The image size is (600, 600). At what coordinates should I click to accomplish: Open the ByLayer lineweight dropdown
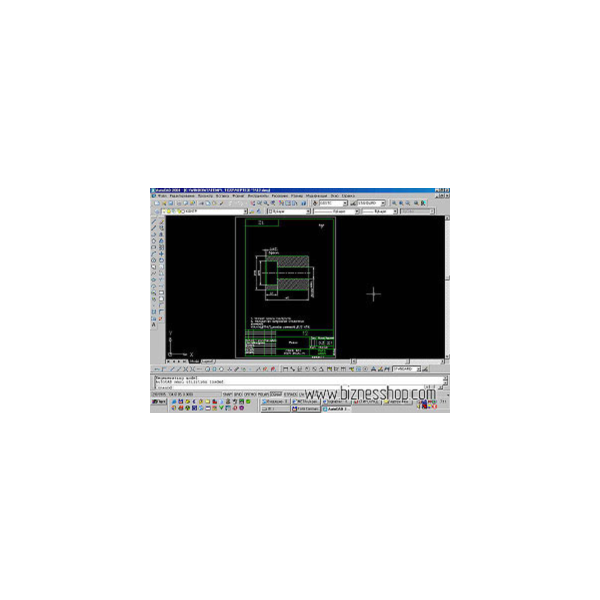tap(380, 211)
